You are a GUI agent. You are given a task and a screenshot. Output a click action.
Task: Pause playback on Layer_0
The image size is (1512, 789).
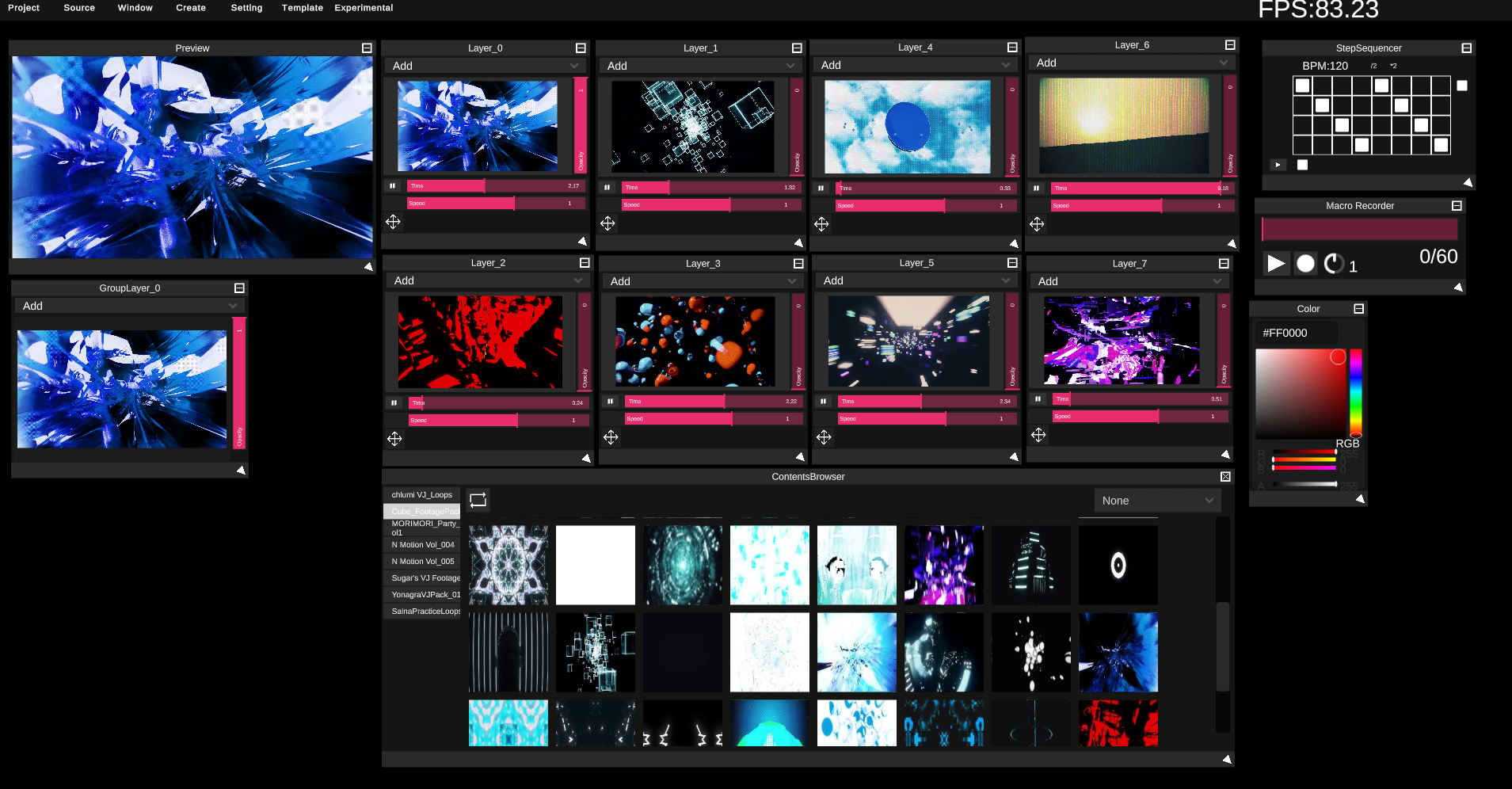click(392, 185)
